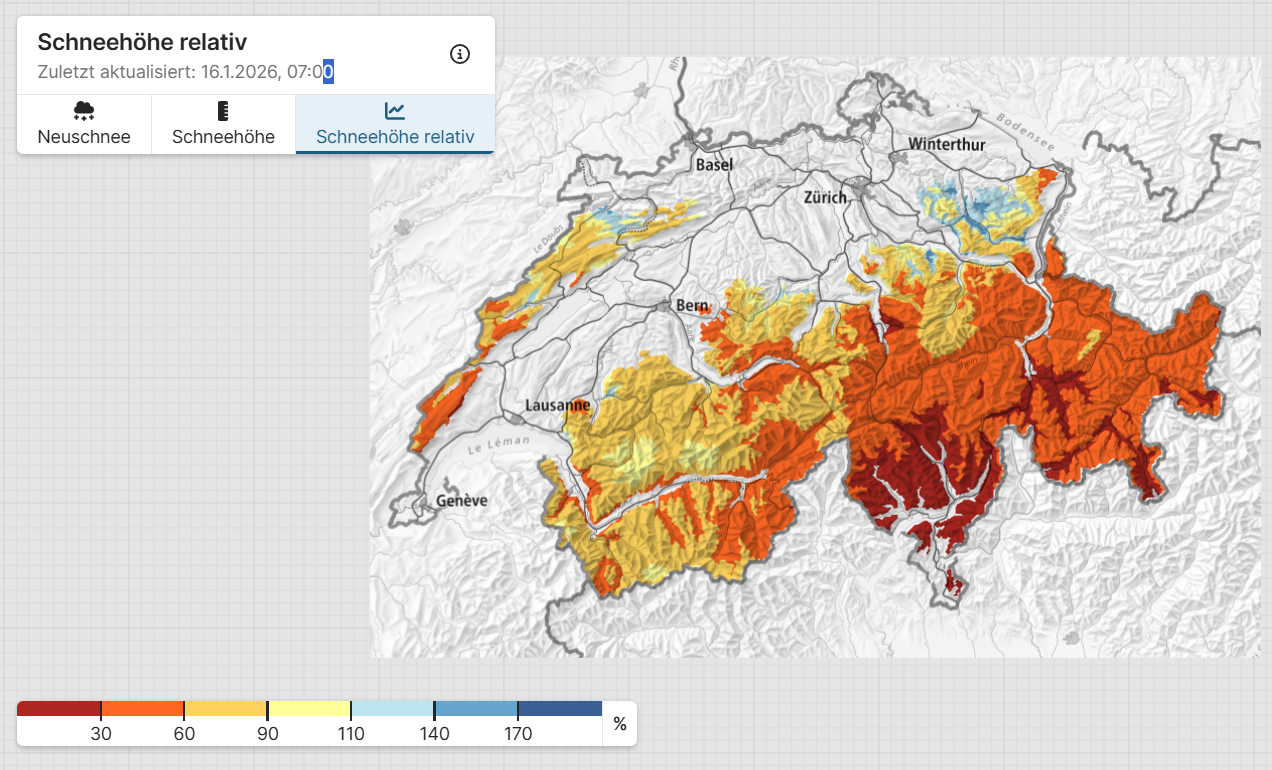Click the Genève label on map
The width and height of the screenshot is (1272, 770).
pyautogui.click(x=461, y=500)
